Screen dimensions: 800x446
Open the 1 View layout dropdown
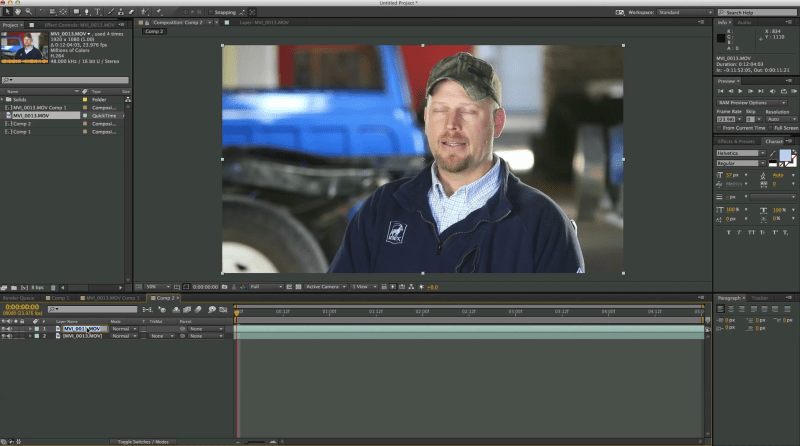click(364, 287)
